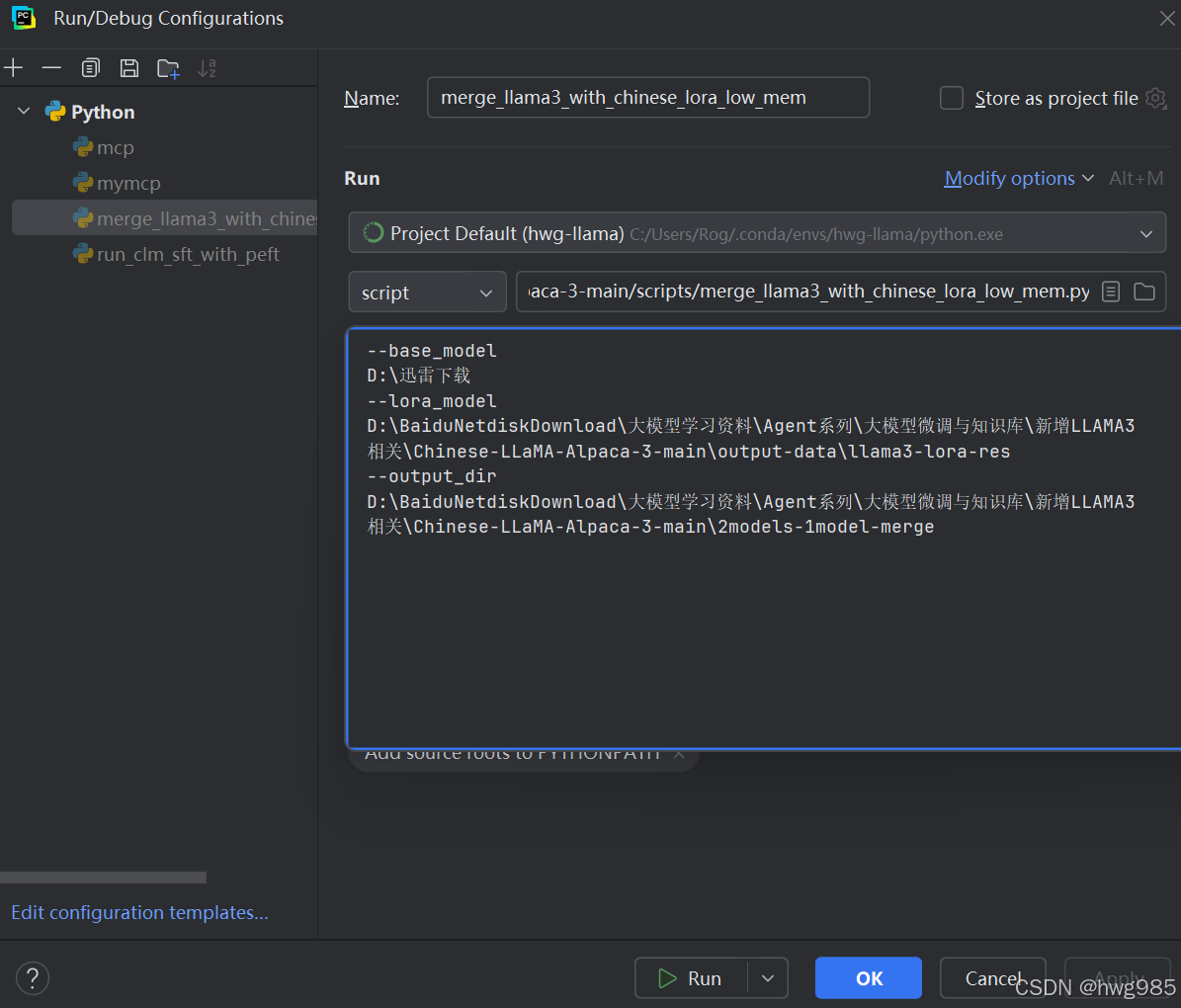Image resolution: width=1181 pixels, height=1008 pixels.
Task: Remove selected configuration with minus icon
Action: point(52,68)
